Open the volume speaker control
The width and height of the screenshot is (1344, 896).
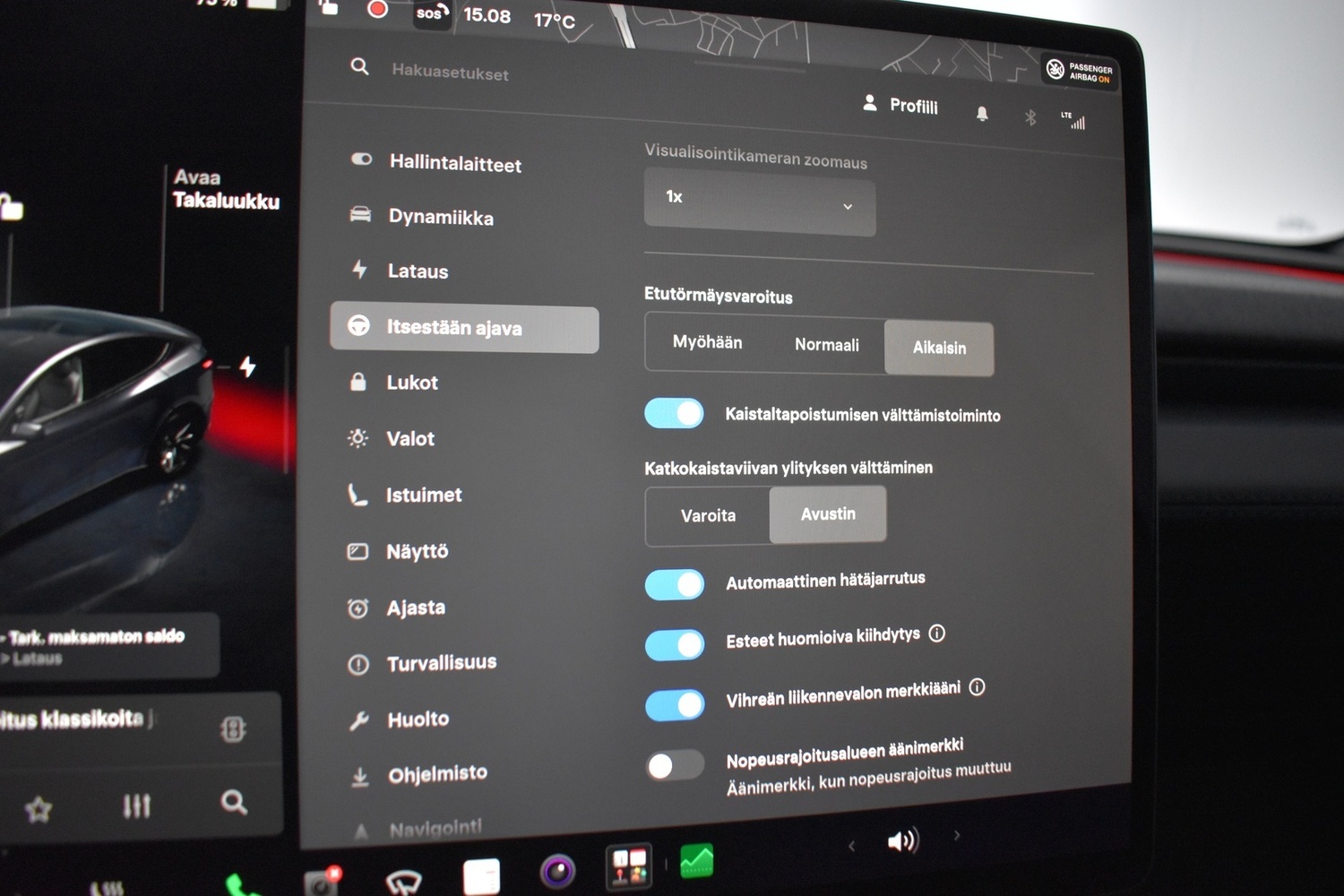[902, 840]
